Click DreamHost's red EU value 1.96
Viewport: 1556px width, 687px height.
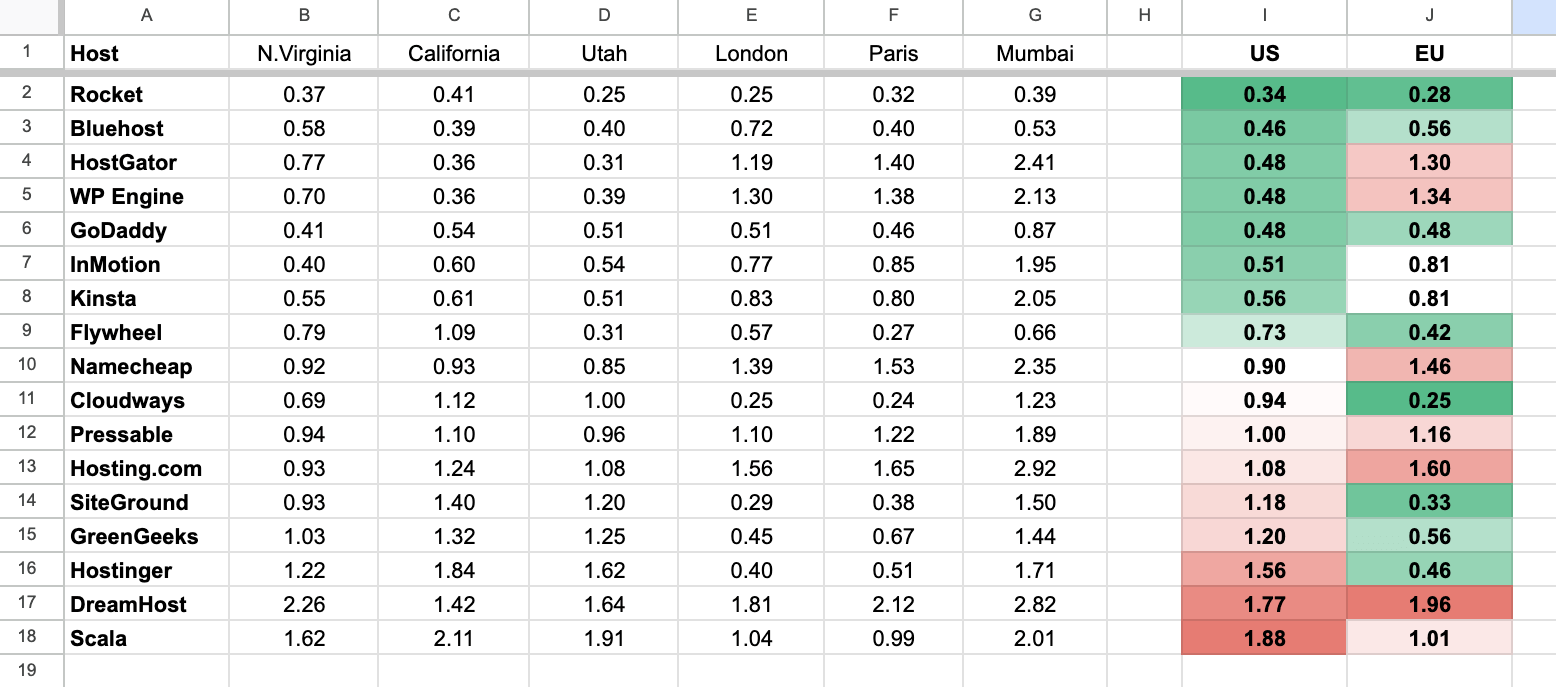1429,605
